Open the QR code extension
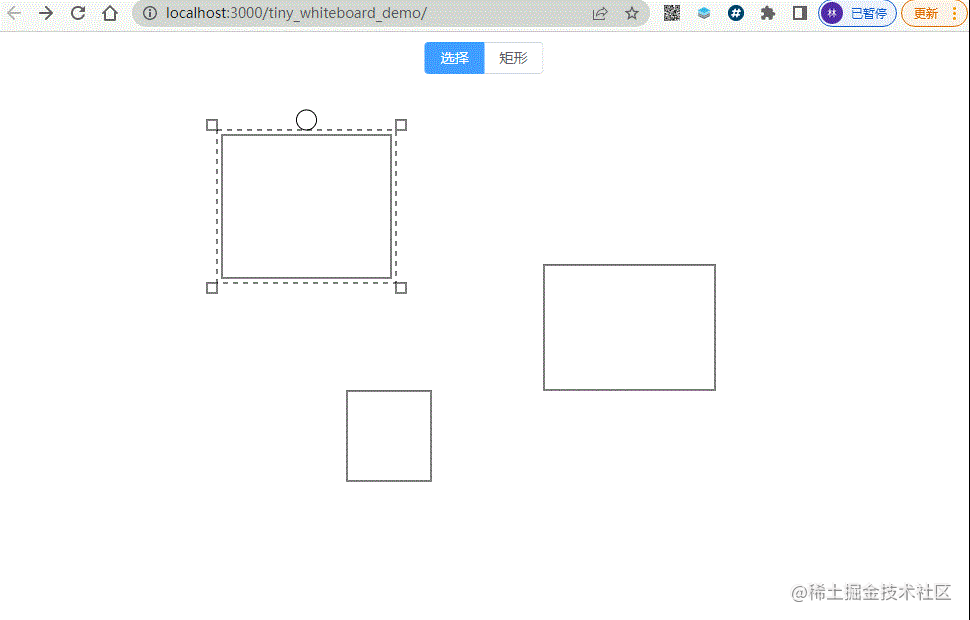Image resolution: width=970 pixels, height=620 pixels. pos(672,13)
